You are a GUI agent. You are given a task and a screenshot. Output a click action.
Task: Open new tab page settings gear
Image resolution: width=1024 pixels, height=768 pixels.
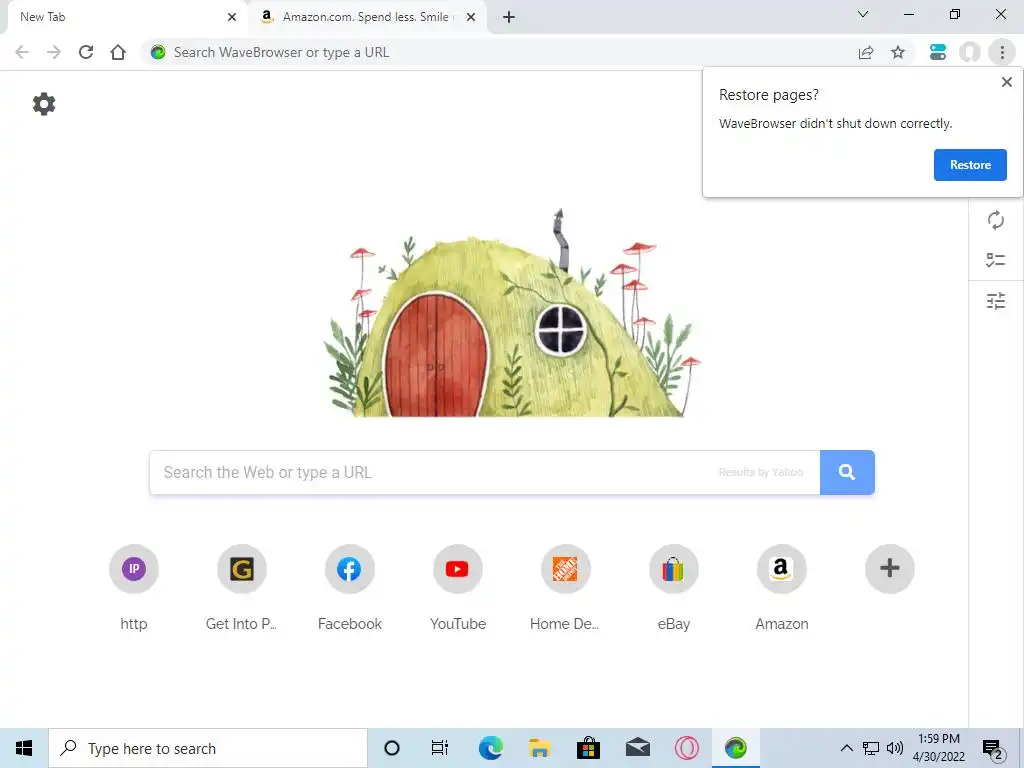point(44,104)
